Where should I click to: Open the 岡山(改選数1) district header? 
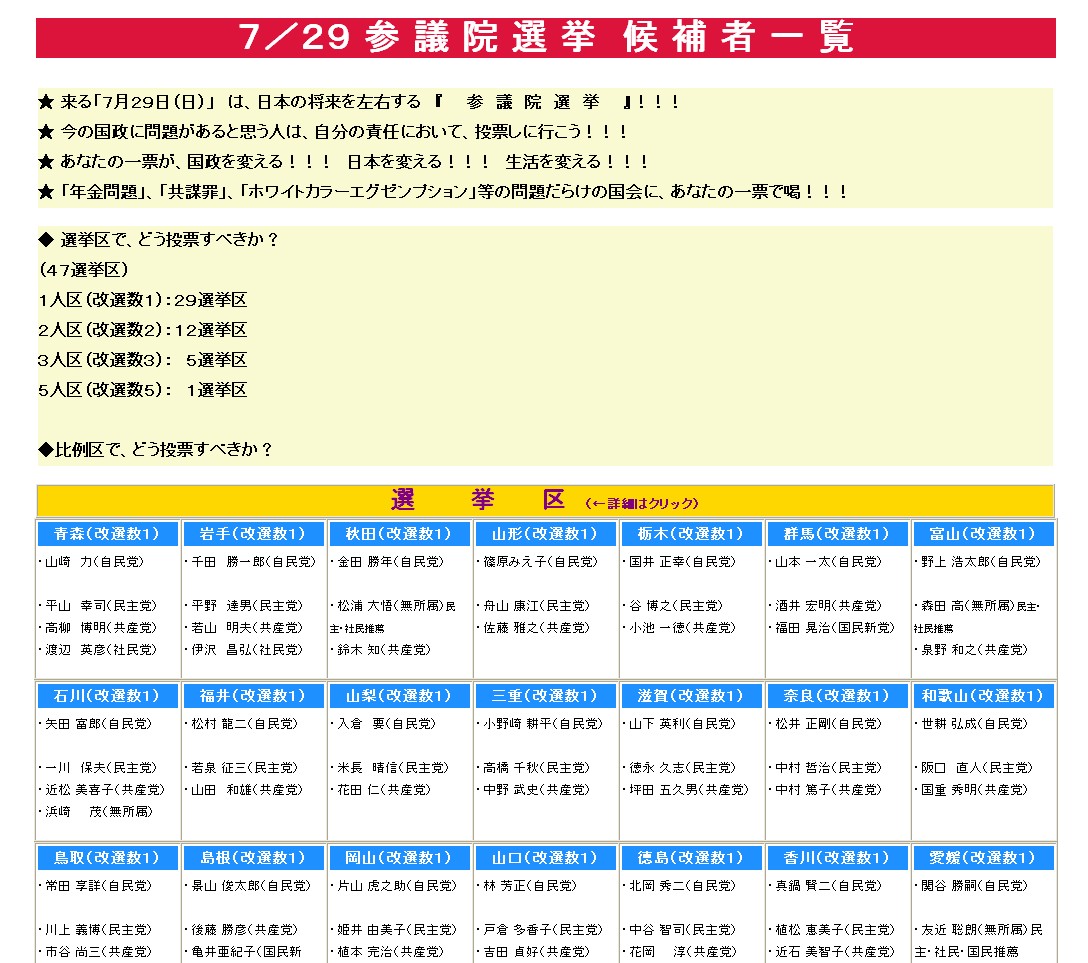point(398,858)
